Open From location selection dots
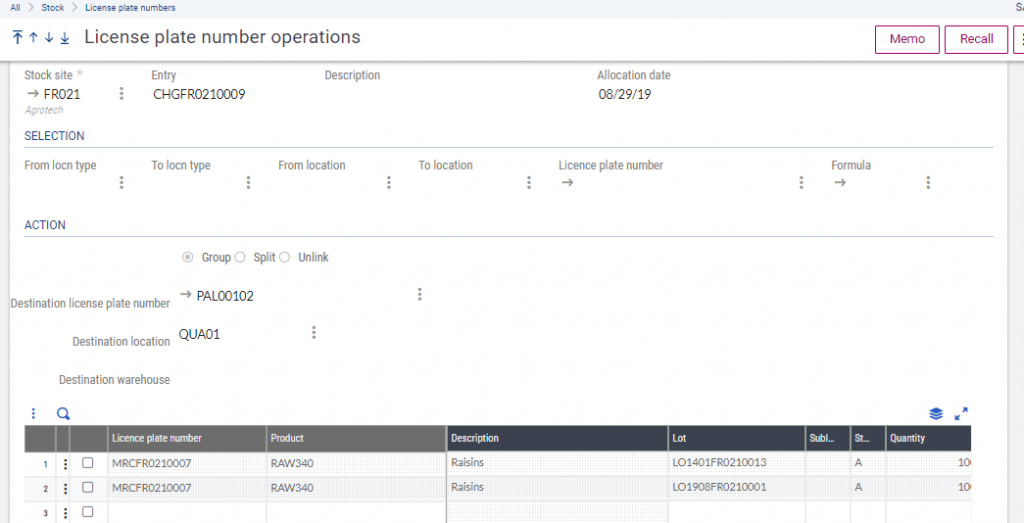Image resolution: width=1024 pixels, height=523 pixels. (389, 183)
